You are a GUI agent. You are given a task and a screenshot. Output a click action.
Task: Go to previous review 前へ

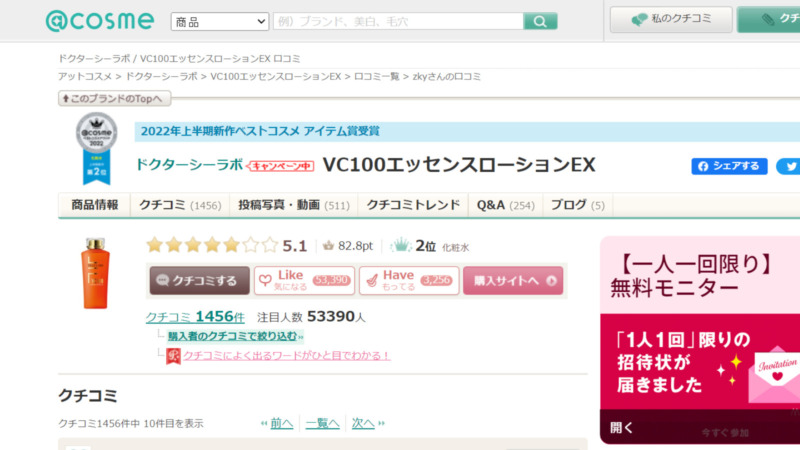(x=281, y=423)
